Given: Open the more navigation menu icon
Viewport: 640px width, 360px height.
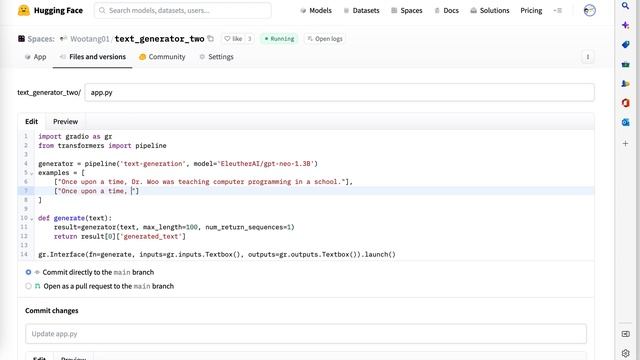Looking at the screenshot, I should click(x=558, y=10).
